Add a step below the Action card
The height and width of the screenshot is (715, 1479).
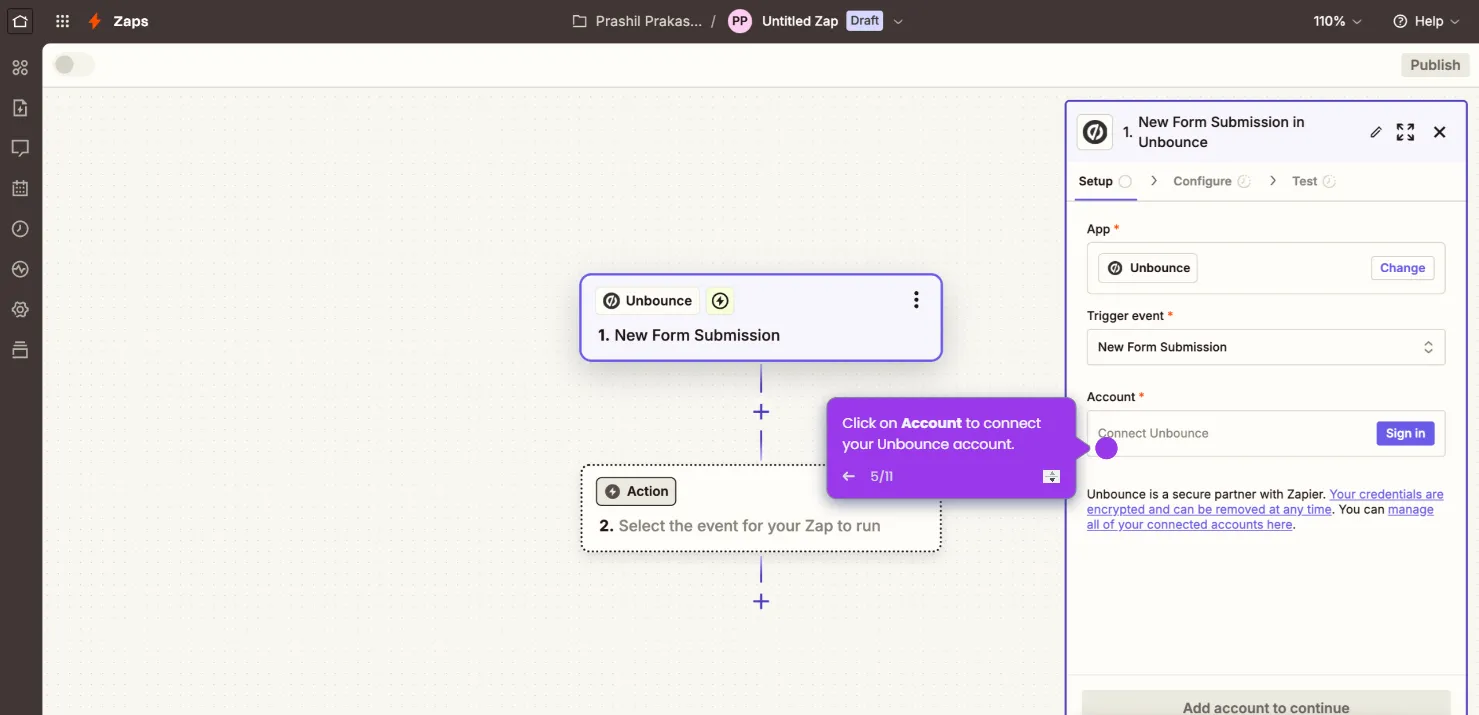(761, 601)
